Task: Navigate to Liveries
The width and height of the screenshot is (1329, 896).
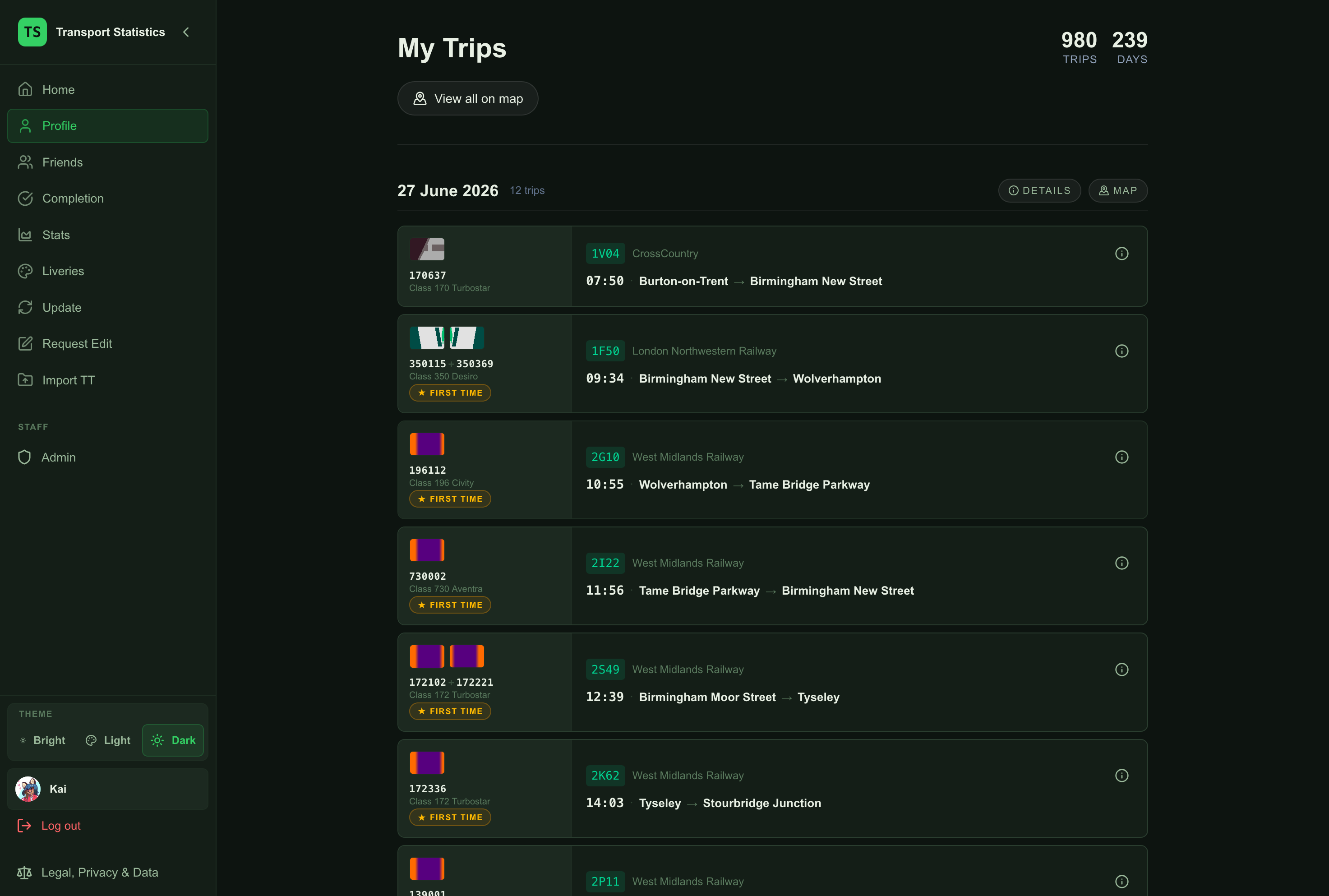Action: click(x=107, y=271)
